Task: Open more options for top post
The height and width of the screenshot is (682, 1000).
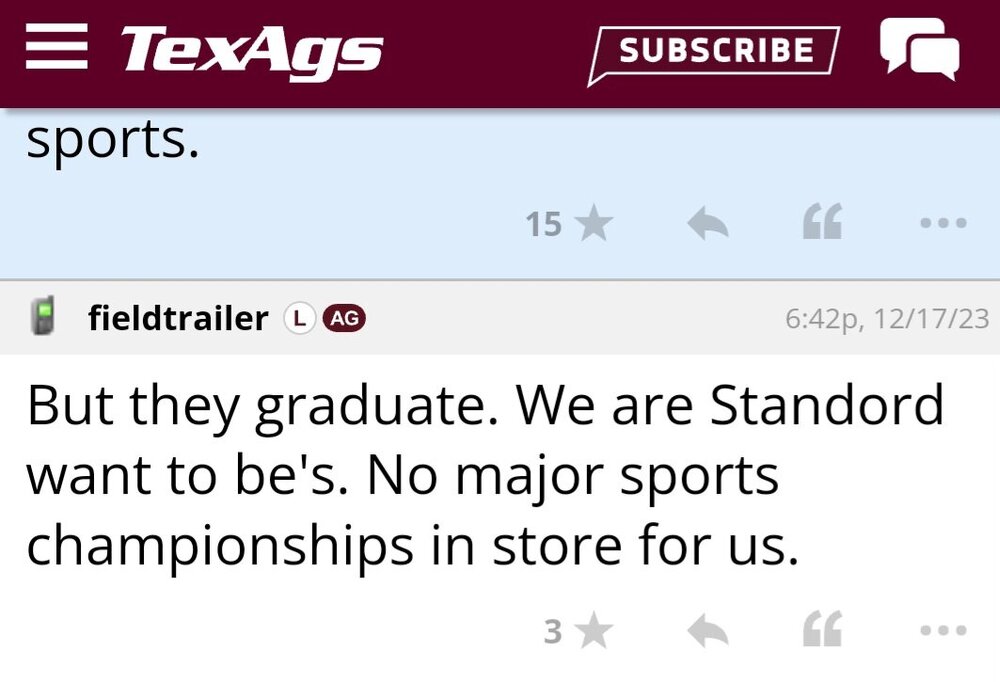Action: tap(944, 225)
